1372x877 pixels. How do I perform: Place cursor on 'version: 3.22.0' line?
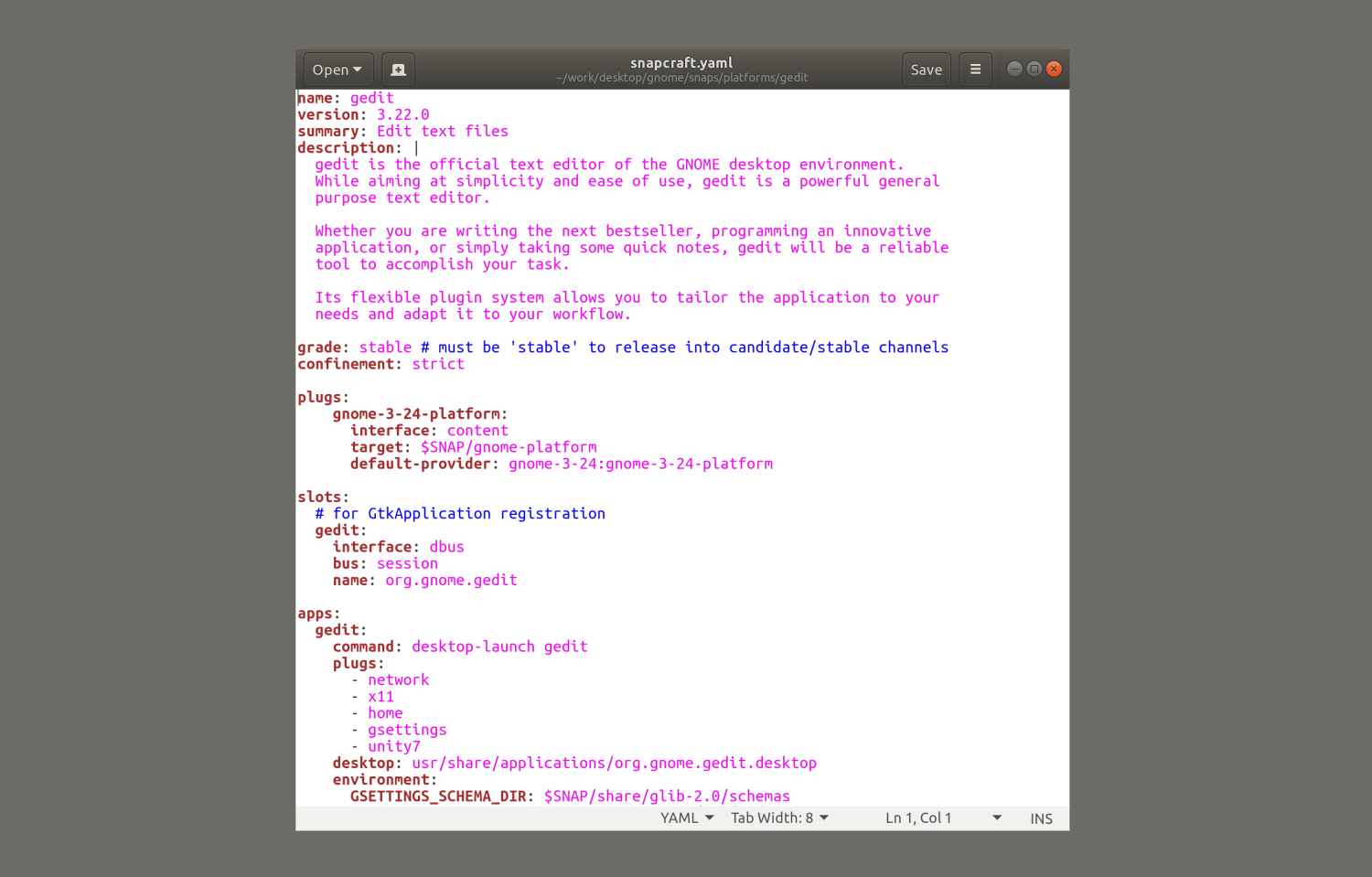click(x=363, y=114)
